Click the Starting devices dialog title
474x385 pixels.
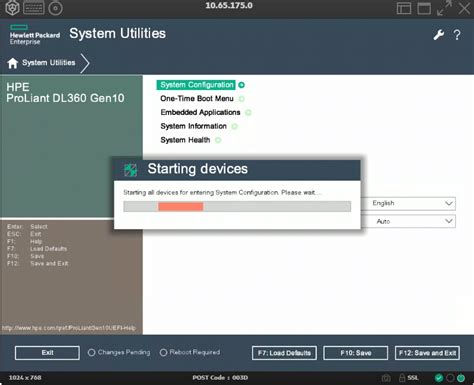point(198,169)
